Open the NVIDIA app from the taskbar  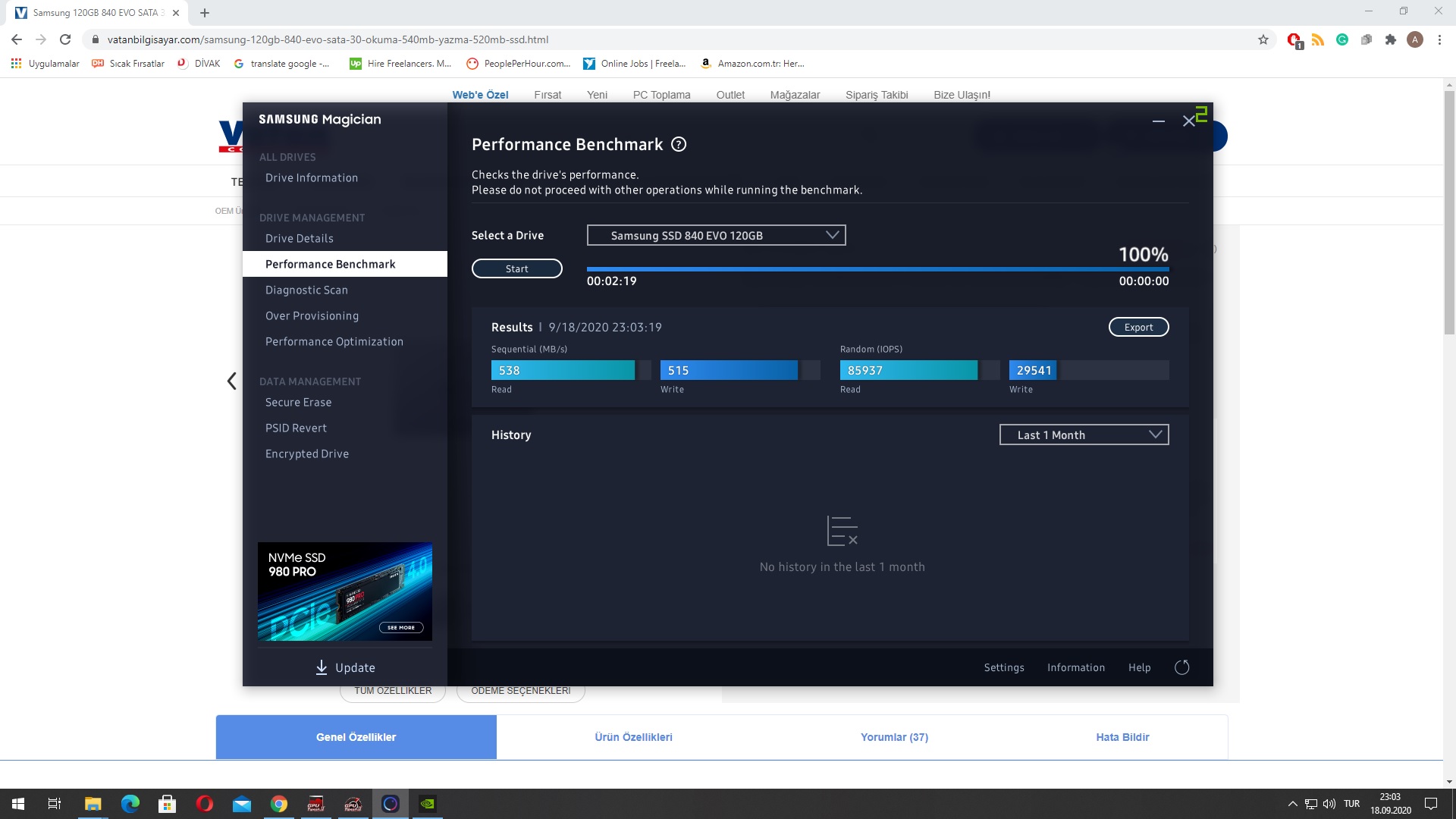tap(427, 804)
